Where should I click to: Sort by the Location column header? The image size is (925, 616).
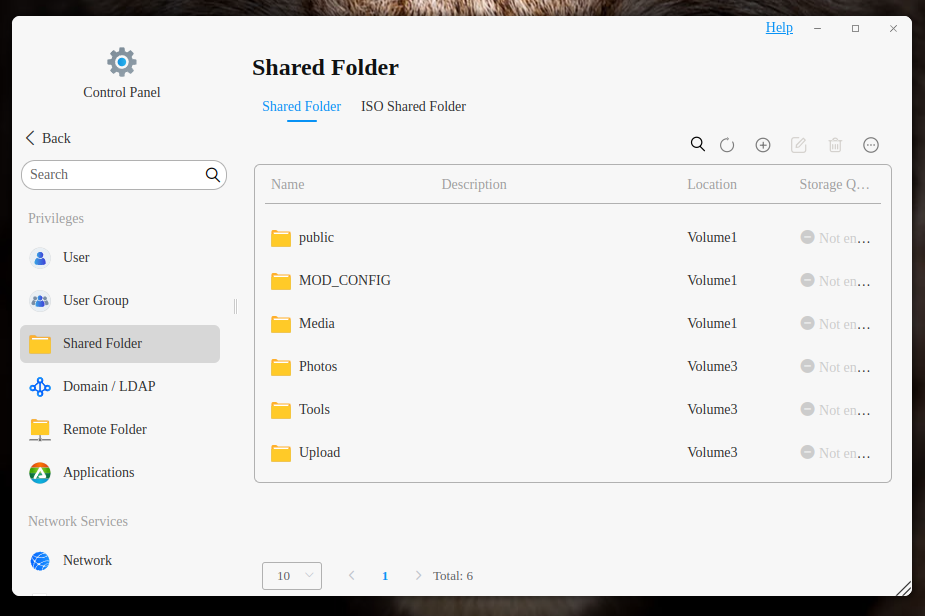coord(711,184)
